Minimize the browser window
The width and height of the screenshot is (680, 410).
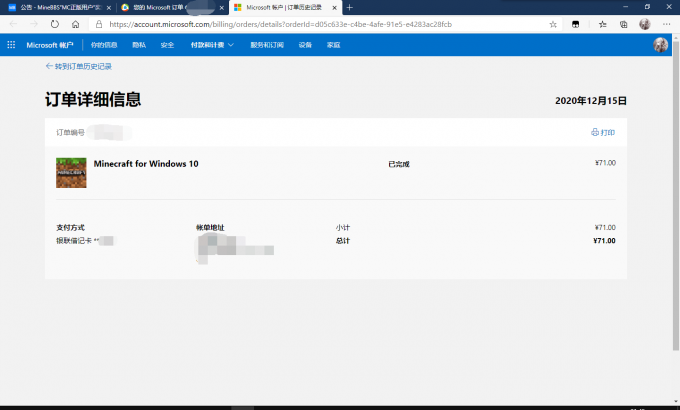click(x=625, y=7)
